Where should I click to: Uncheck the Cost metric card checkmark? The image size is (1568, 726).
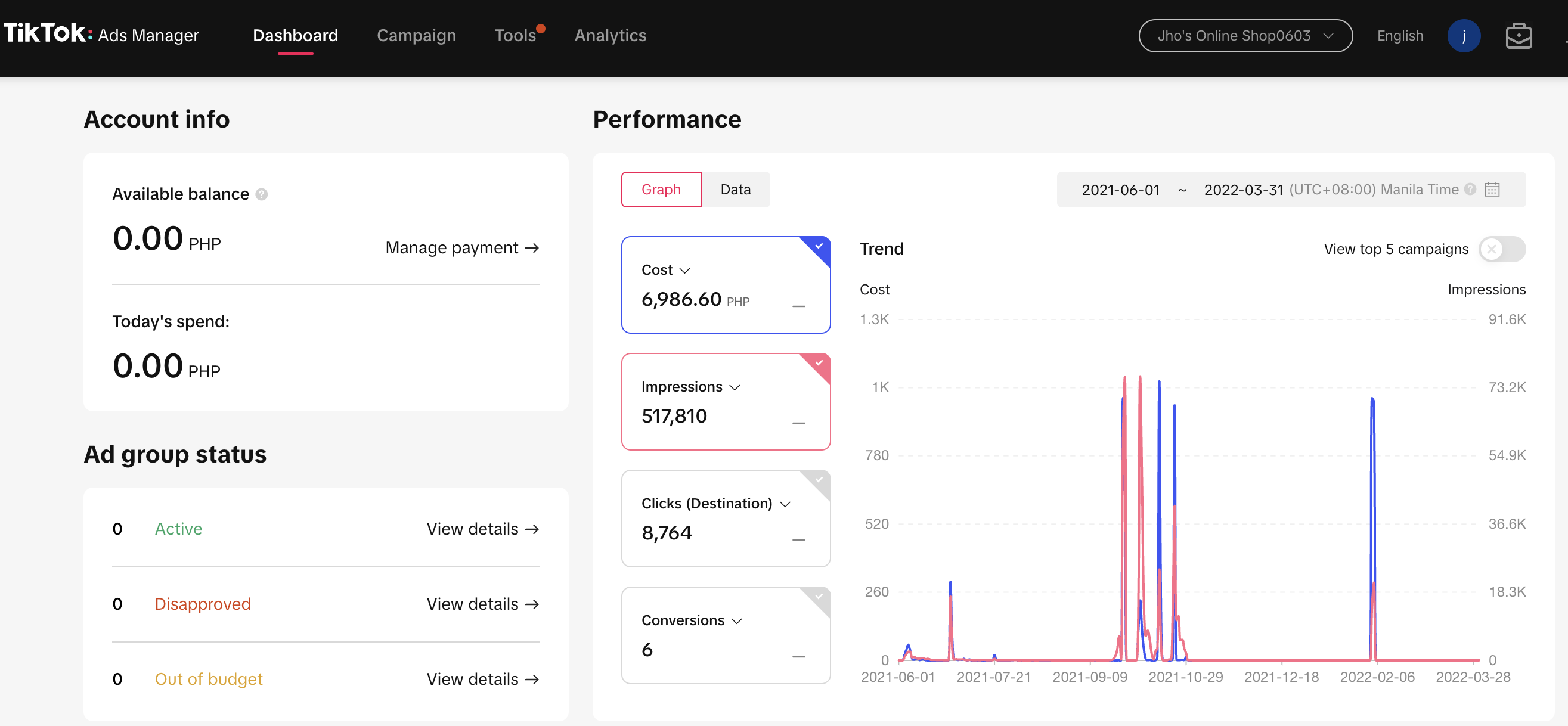click(819, 246)
